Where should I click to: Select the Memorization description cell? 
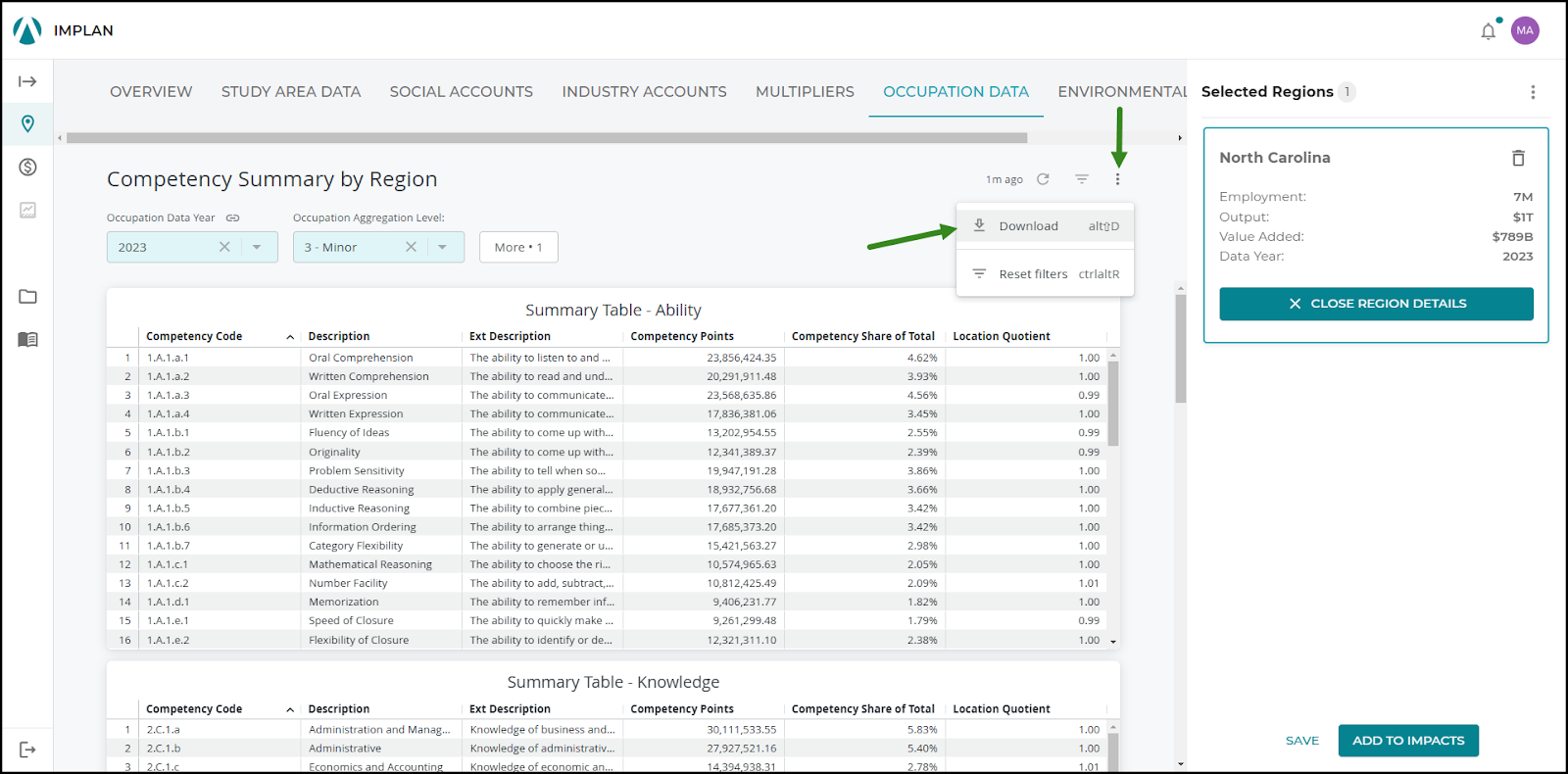344,603
